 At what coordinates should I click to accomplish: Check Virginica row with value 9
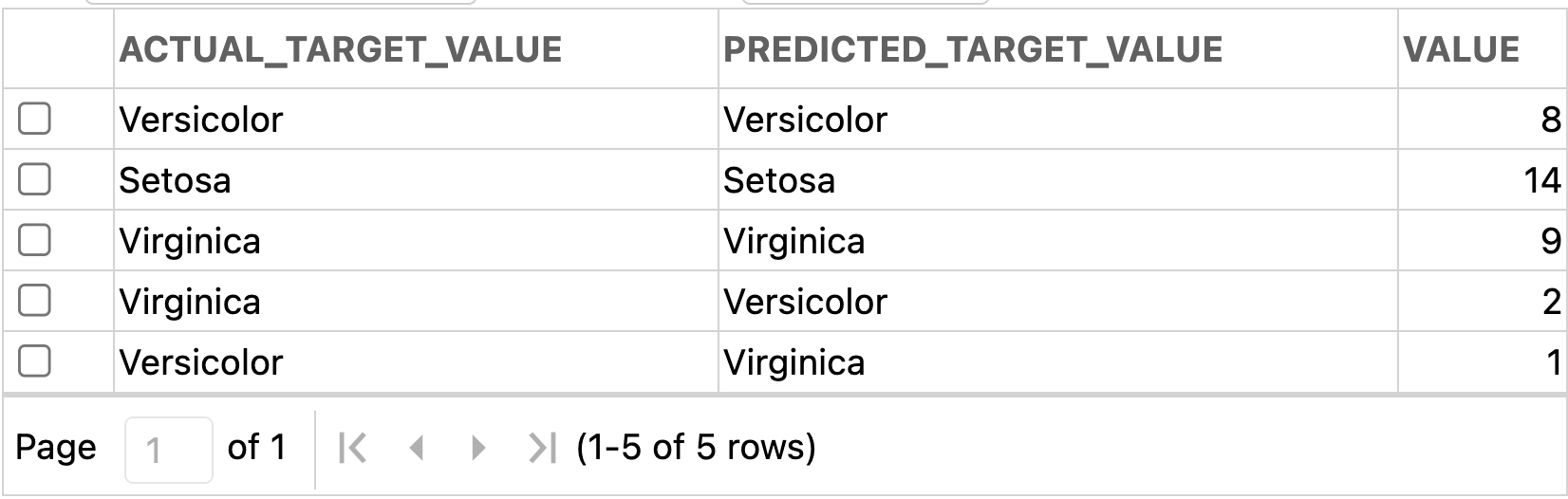[x=35, y=241]
